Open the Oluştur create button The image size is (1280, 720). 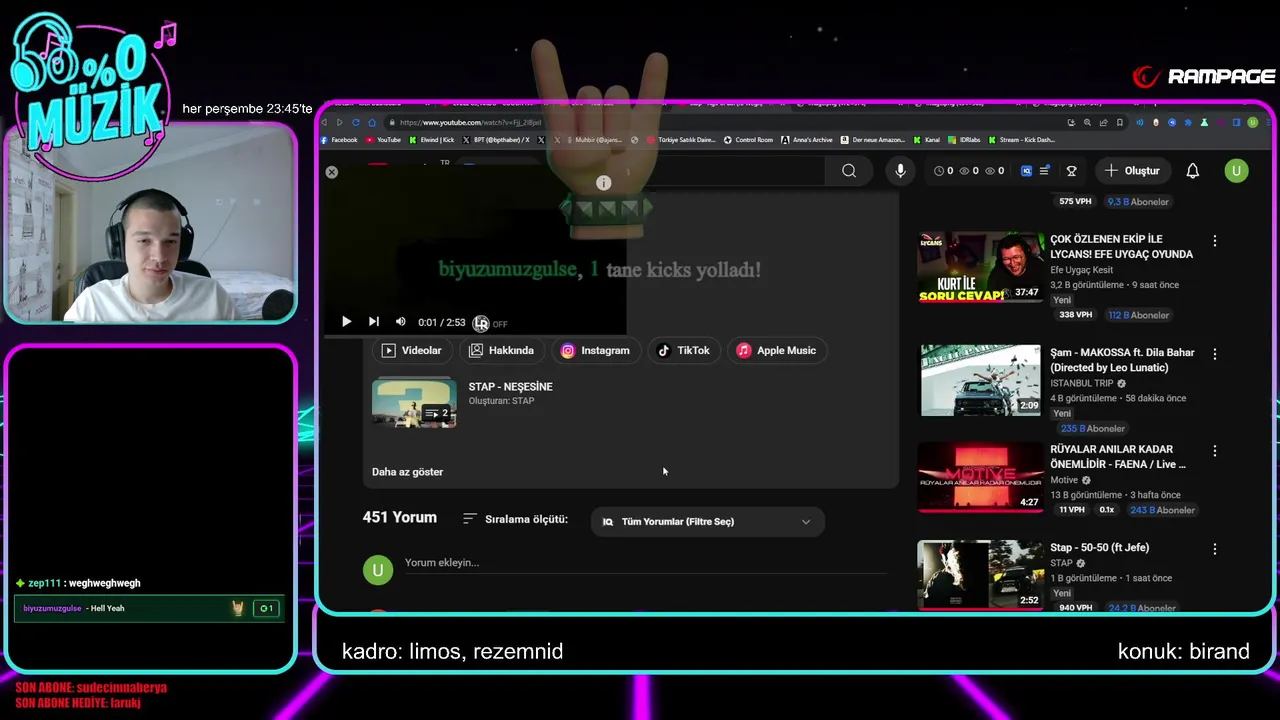point(1132,171)
